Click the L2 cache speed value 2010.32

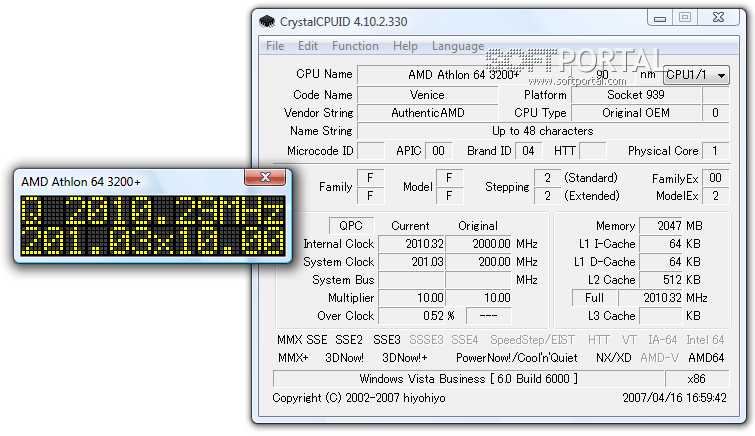coord(651,298)
